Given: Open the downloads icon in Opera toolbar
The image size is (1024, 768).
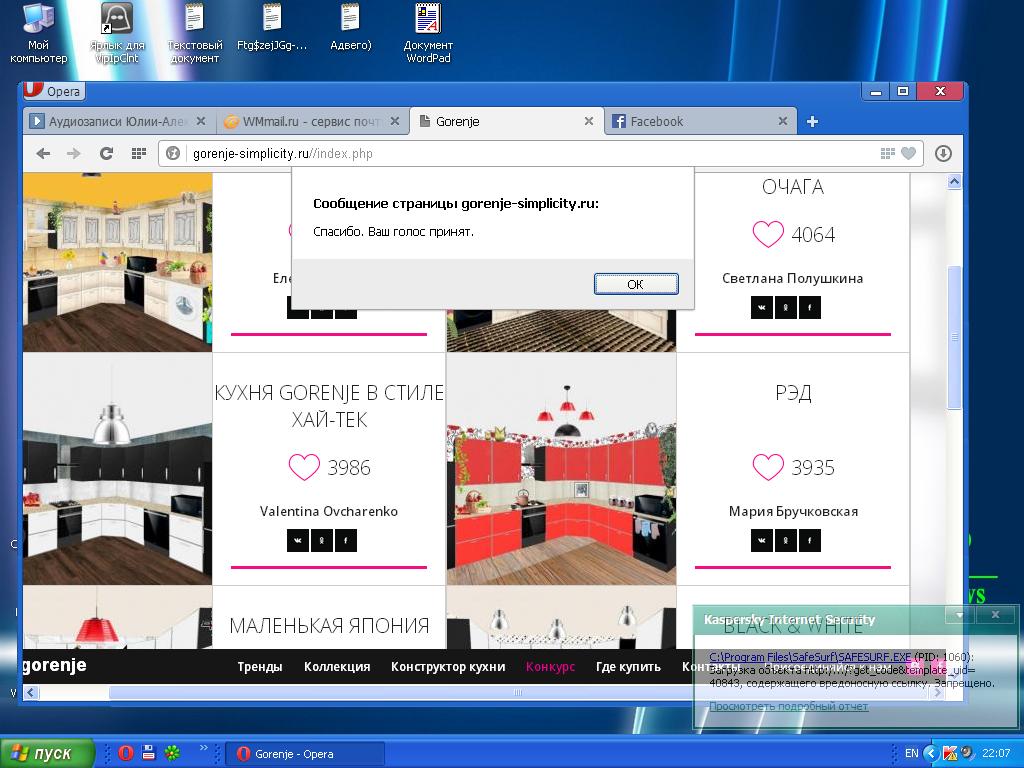Looking at the screenshot, I should 943,153.
